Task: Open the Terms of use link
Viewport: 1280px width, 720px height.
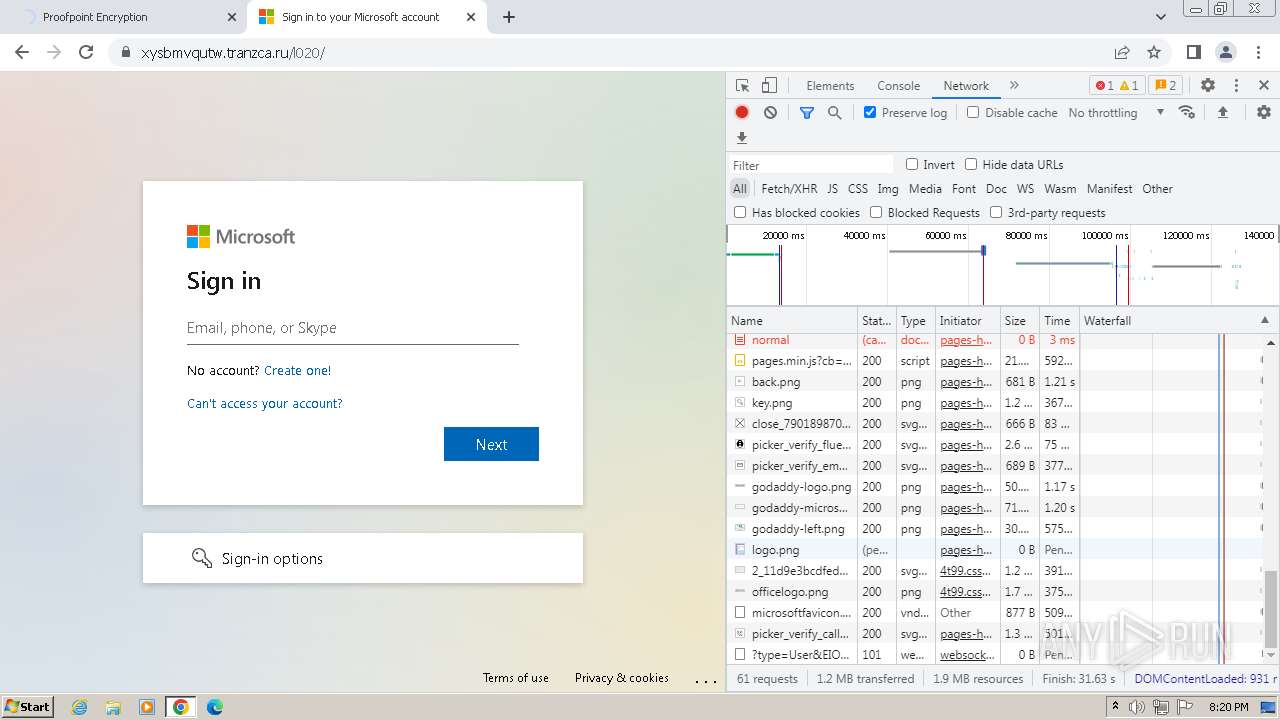Action: (516, 677)
